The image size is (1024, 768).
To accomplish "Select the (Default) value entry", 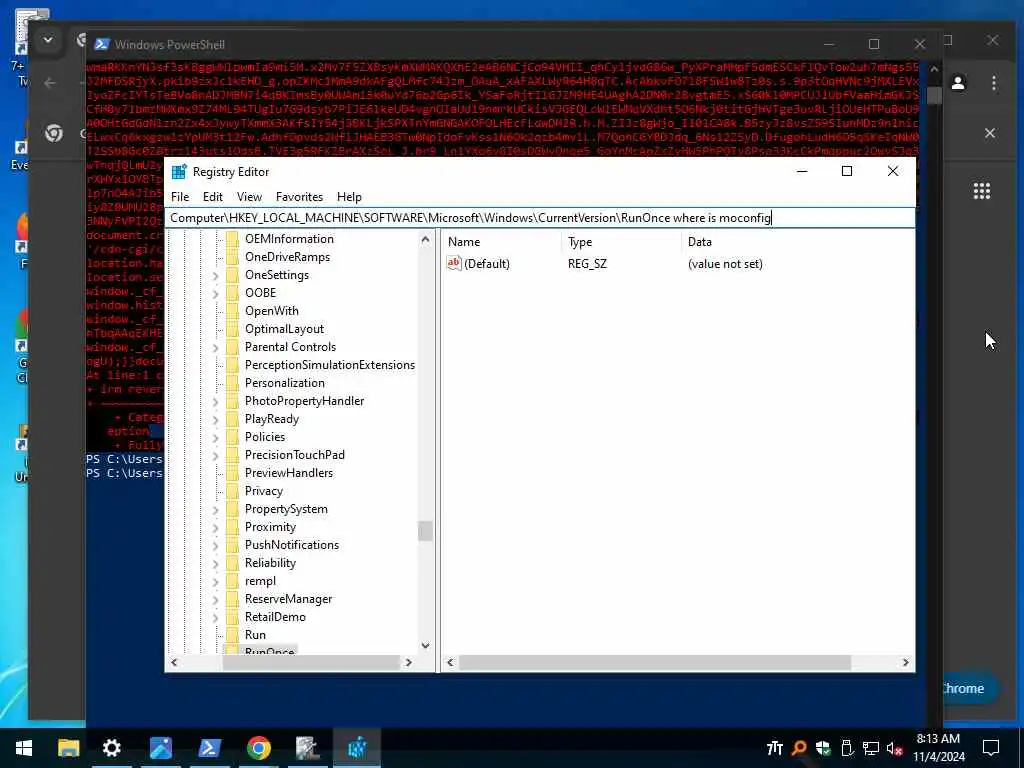I will [x=487, y=264].
